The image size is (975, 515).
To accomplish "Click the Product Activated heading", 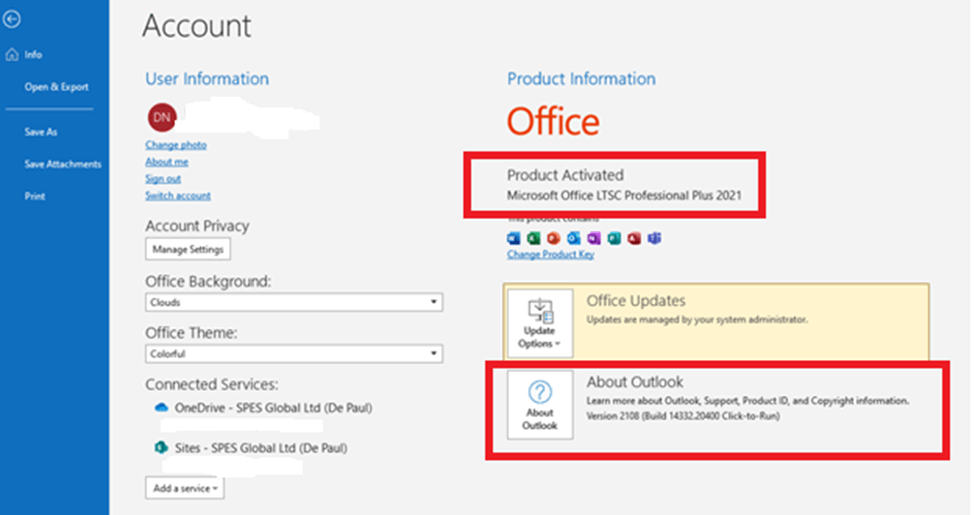I will coord(565,175).
